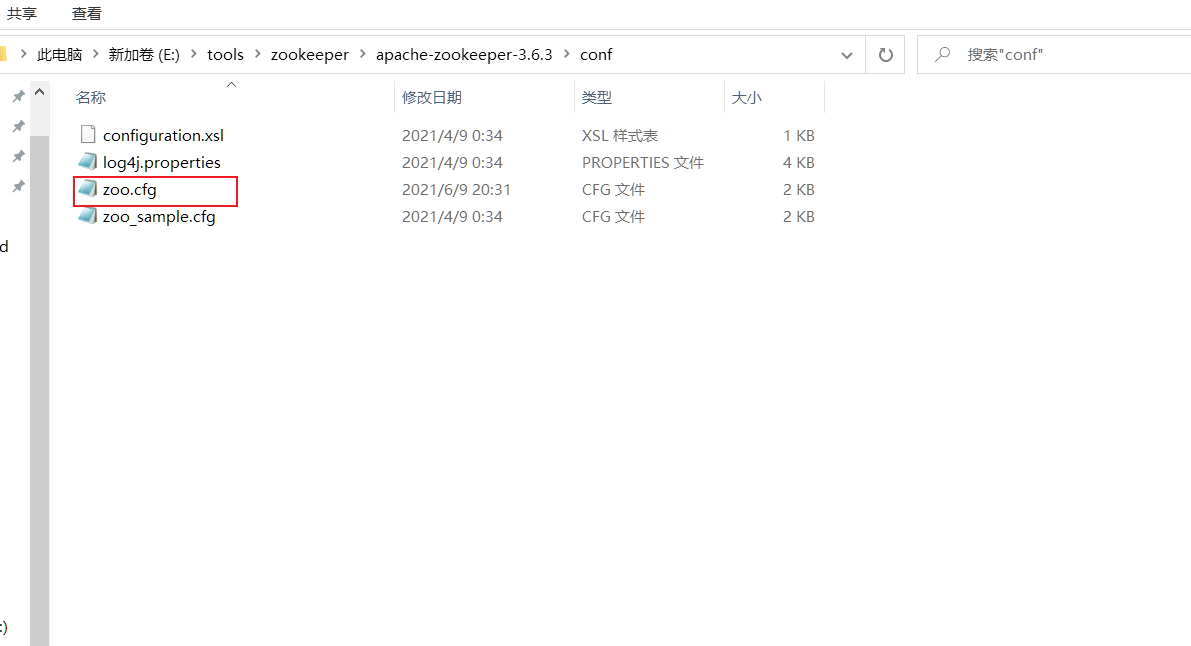This screenshot has height=646, width=1191.
Task: Open the 查看 ribbon tab
Action: (x=87, y=14)
